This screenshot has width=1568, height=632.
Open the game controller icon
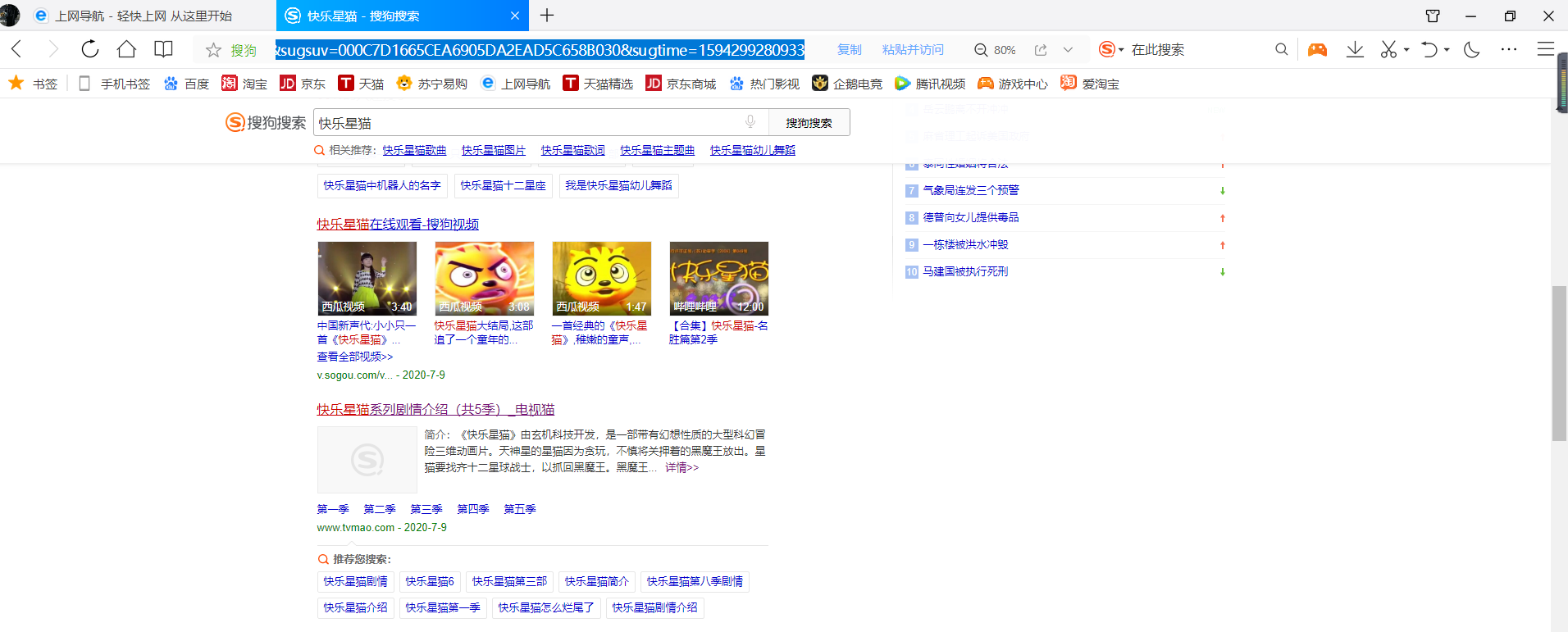[x=1317, y=50]
